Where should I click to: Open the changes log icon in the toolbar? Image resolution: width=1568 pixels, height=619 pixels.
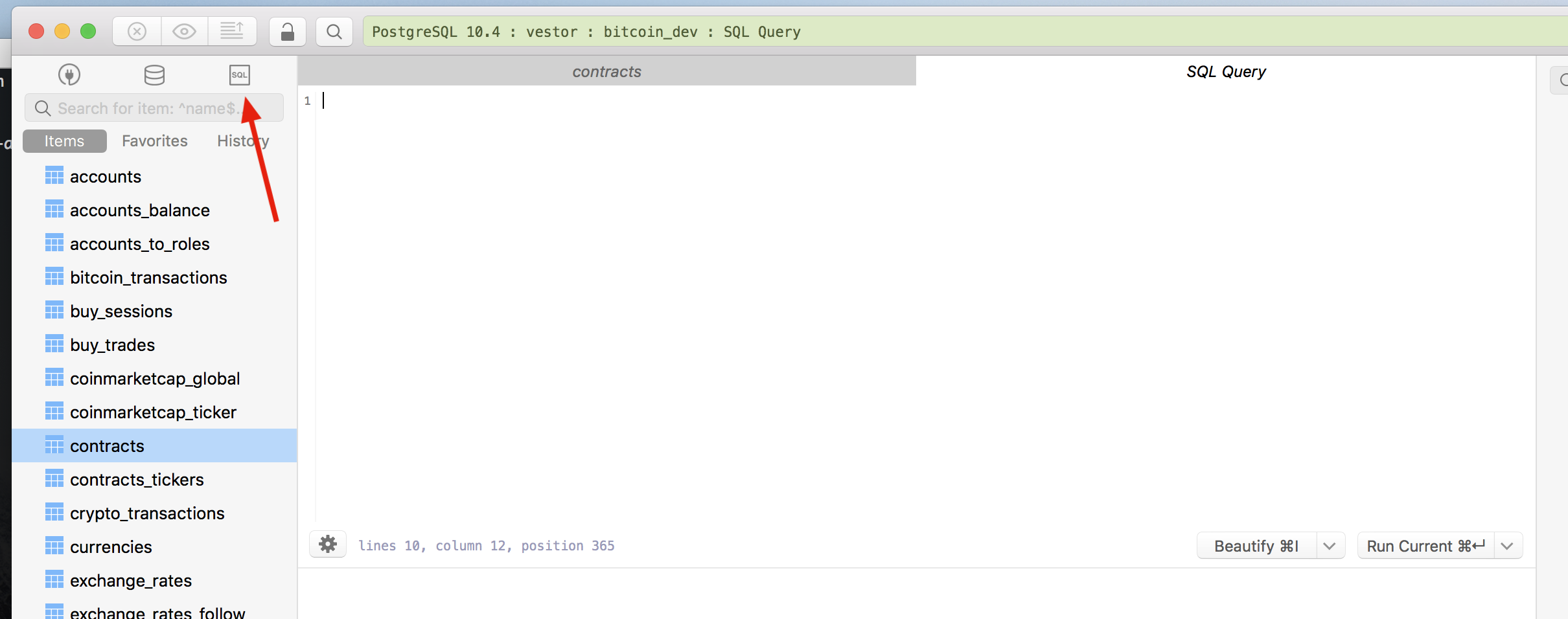tap(232, 31)
